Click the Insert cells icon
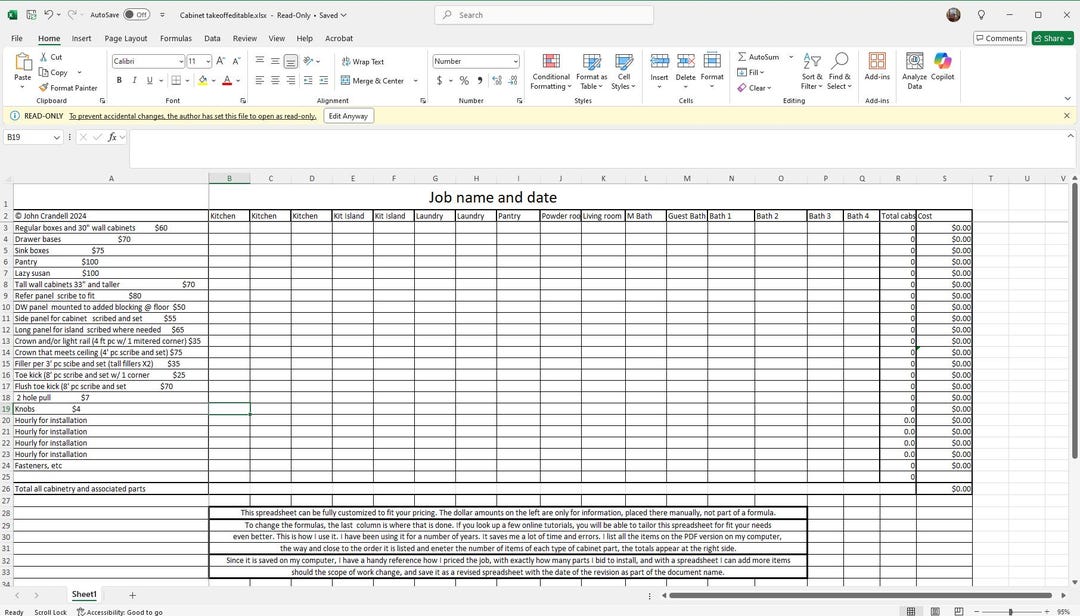Screen dimensions: 1080x616 (x=659, y=61)
